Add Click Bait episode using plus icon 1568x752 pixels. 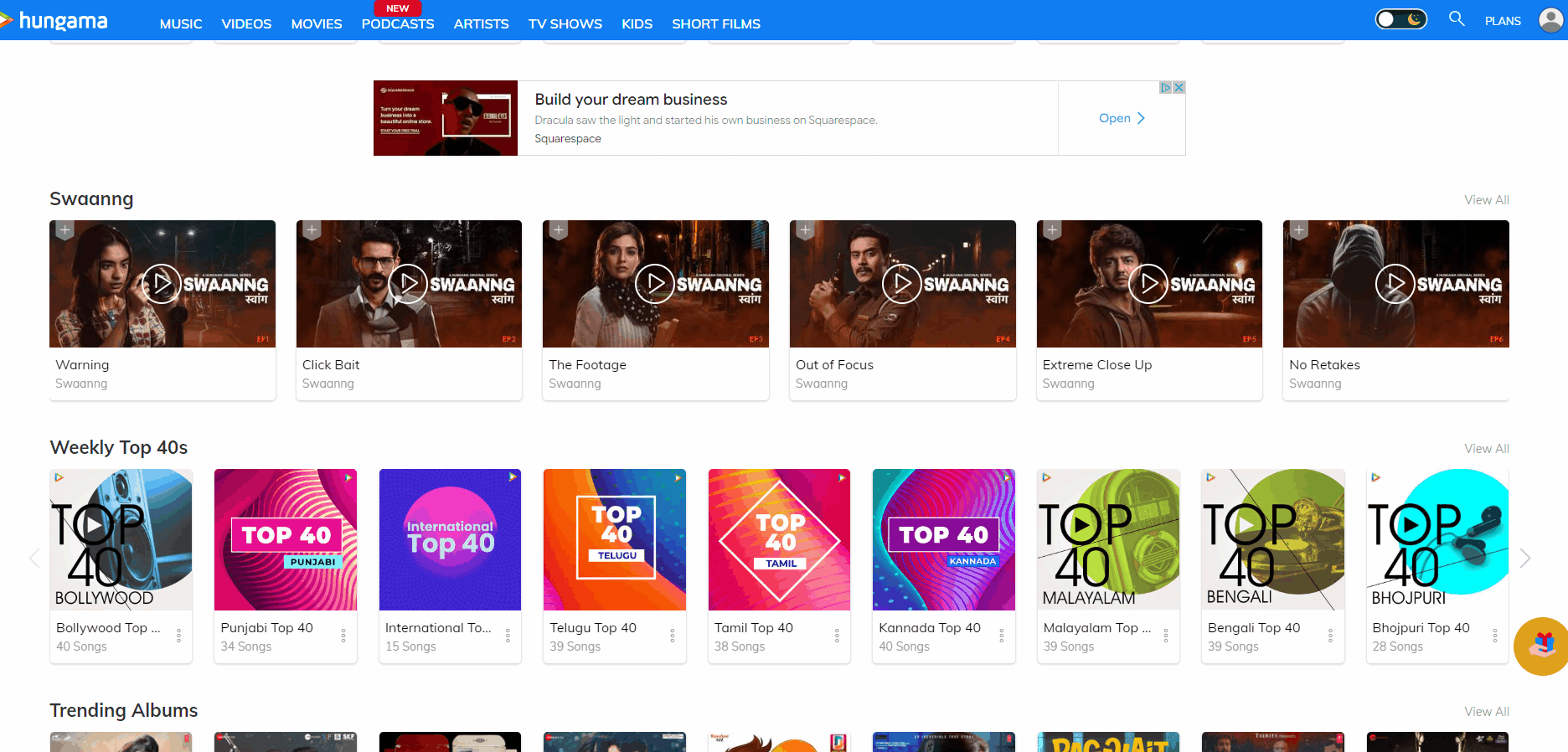pos(312,230)
